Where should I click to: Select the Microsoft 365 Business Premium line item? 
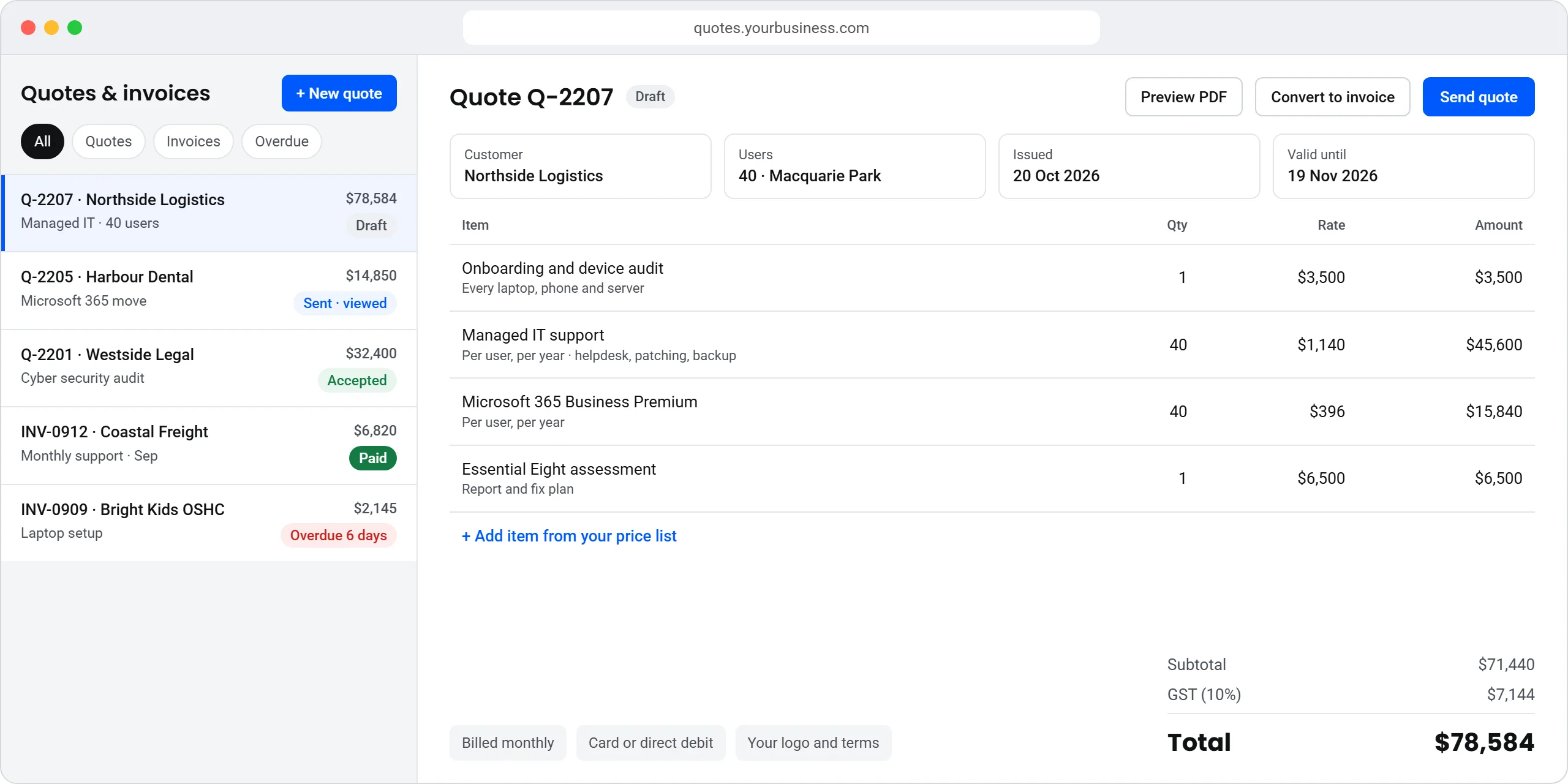pos(992,411)
